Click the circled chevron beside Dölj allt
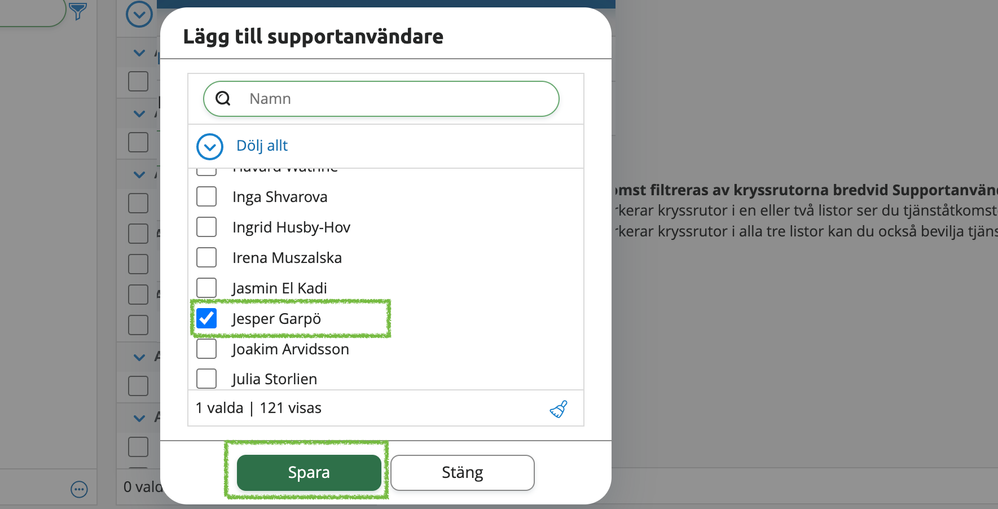This screenshot has height=509, width=998. tap(209, 146)
